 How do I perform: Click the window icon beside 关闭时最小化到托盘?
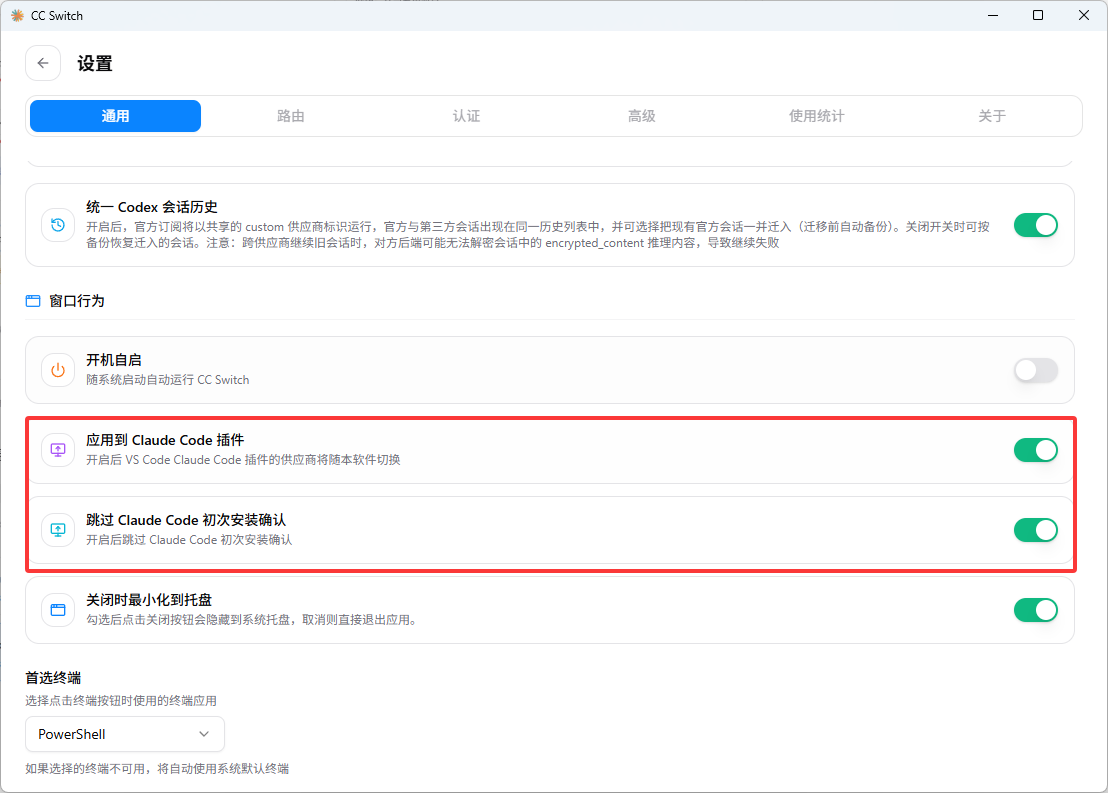coord(58,609)
